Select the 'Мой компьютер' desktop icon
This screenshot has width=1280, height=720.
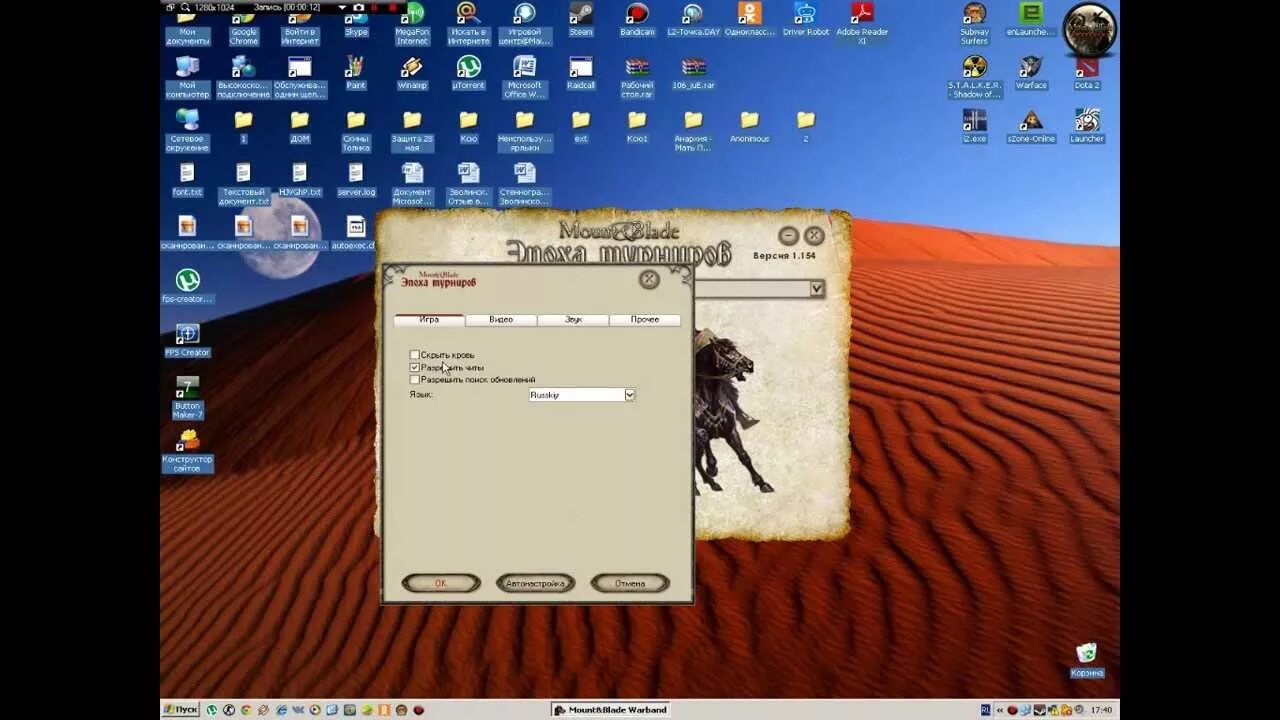click(187, 78)
